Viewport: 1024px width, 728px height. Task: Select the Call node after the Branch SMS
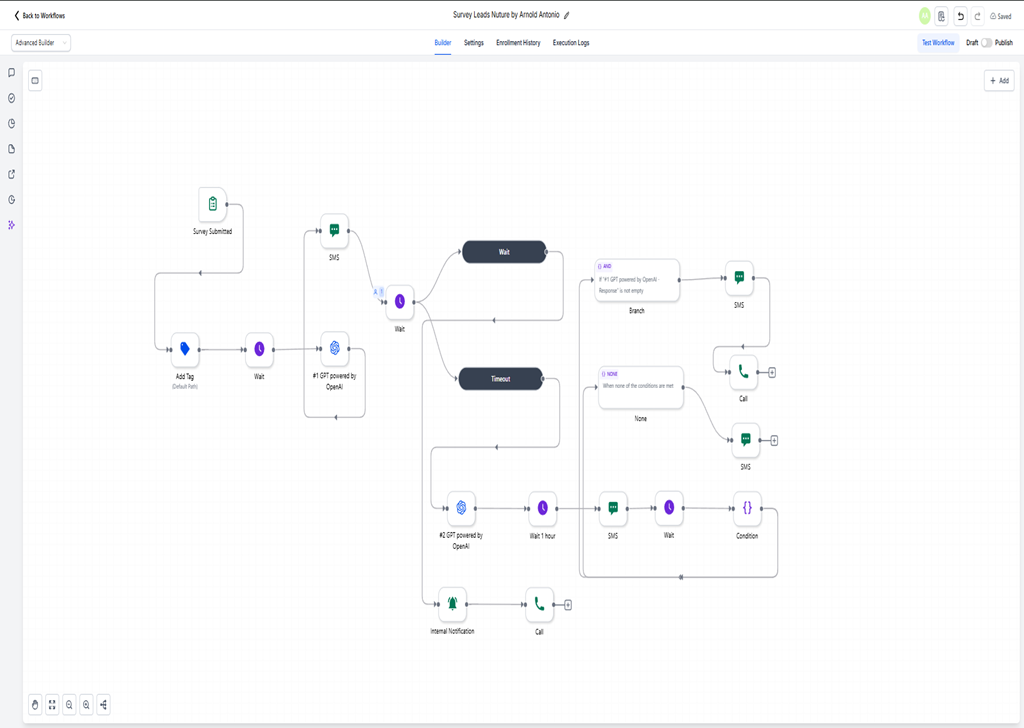click(x=743, y=372)
